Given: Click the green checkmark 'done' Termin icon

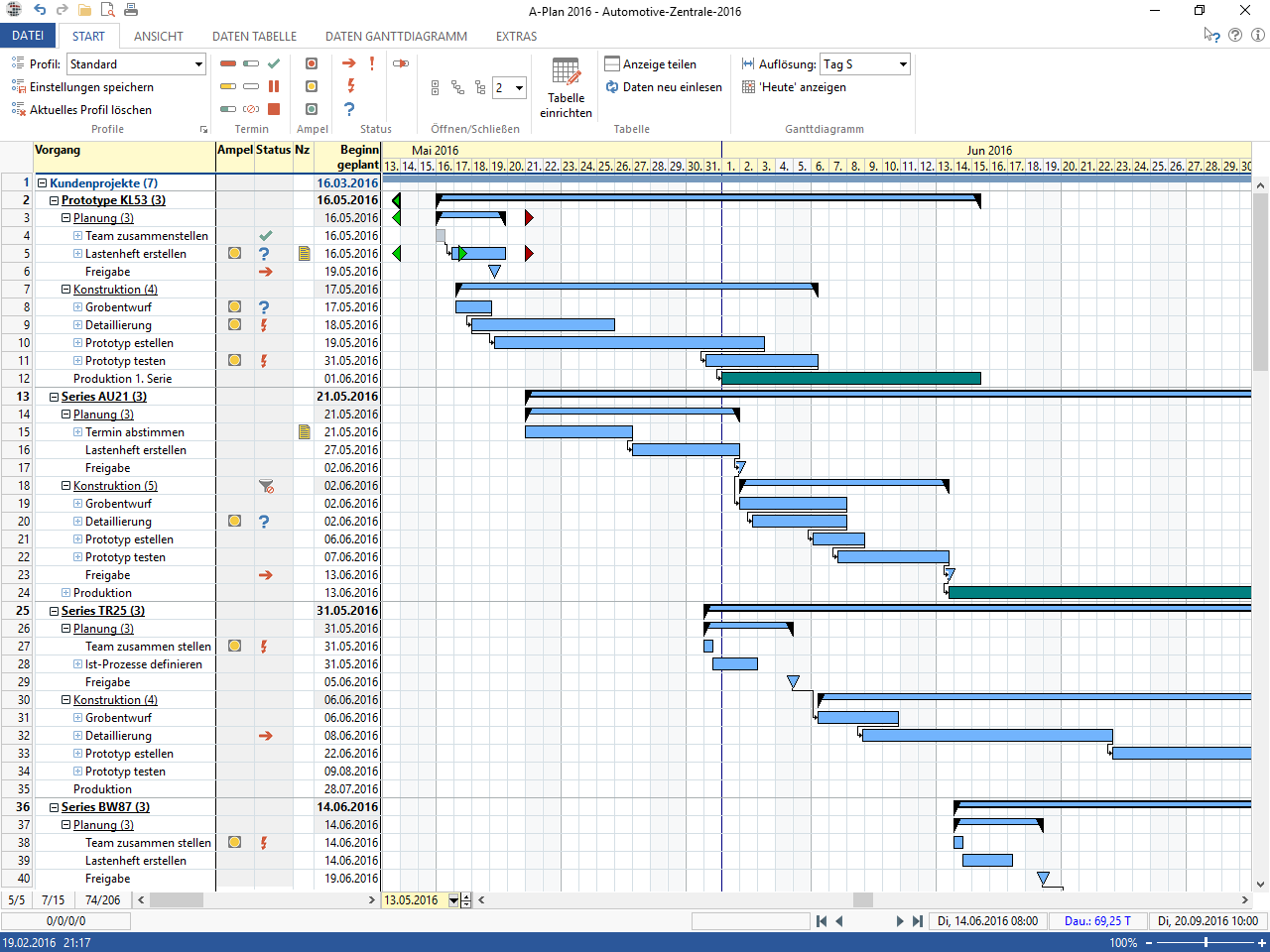Looking at the screenshot, I should [x=274, y=63].
